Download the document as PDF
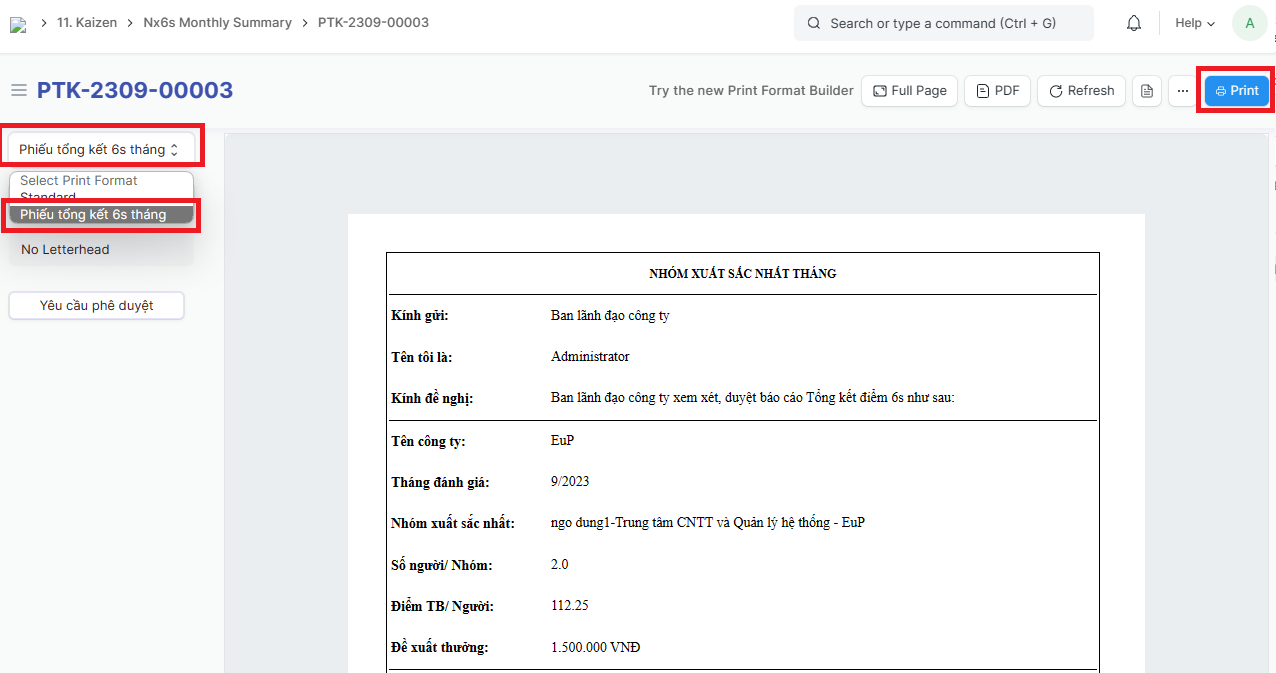 (x=997, y=91)
